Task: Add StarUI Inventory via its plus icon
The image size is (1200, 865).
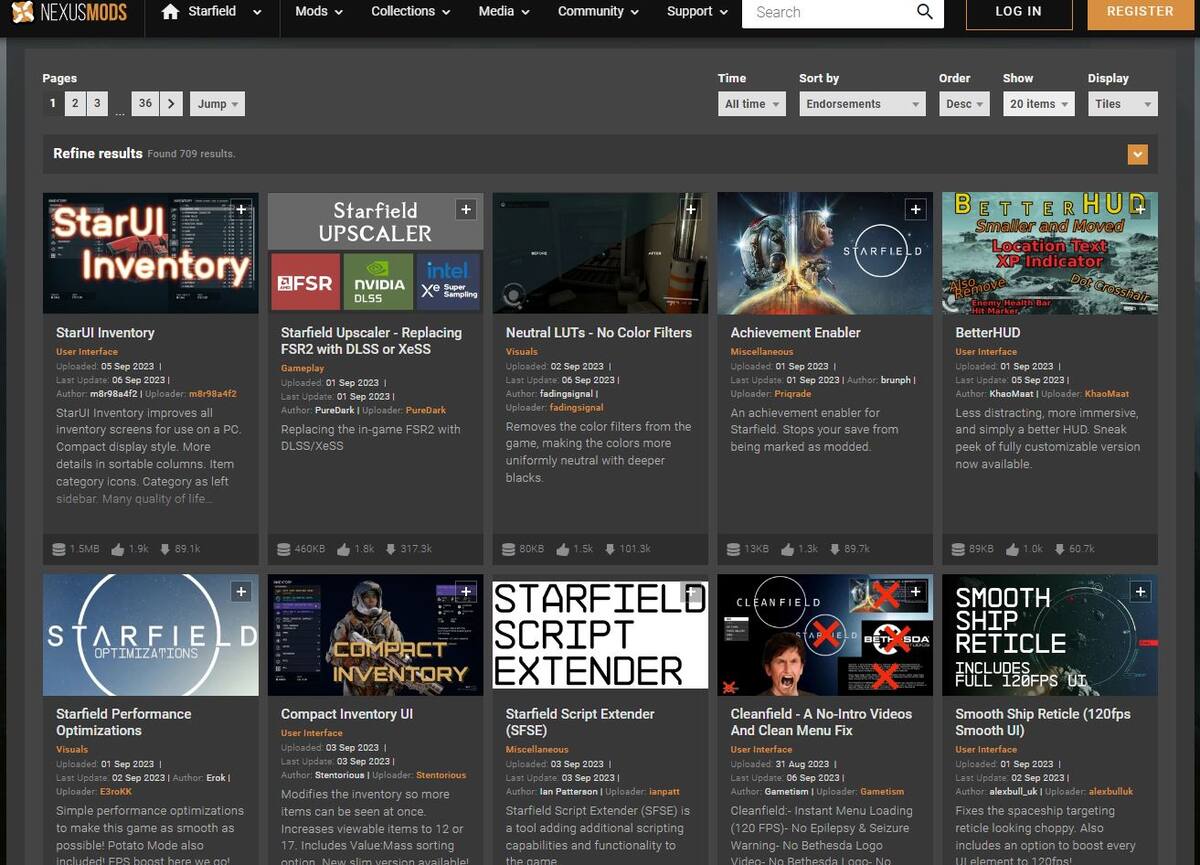Action: (241, 209)
